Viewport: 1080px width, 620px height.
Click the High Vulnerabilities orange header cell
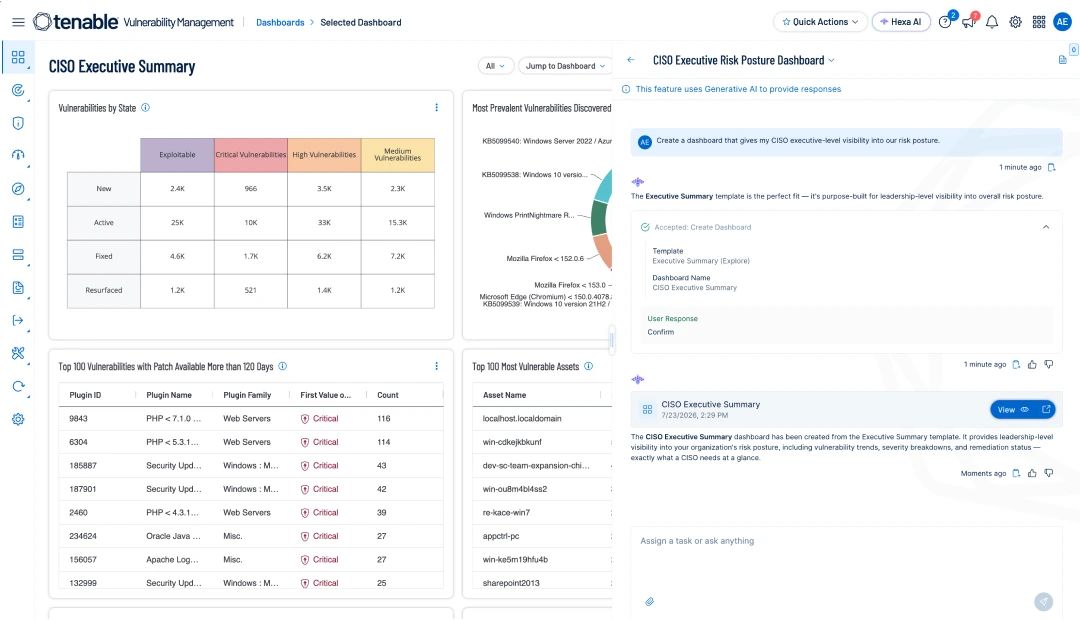point(324,155)
